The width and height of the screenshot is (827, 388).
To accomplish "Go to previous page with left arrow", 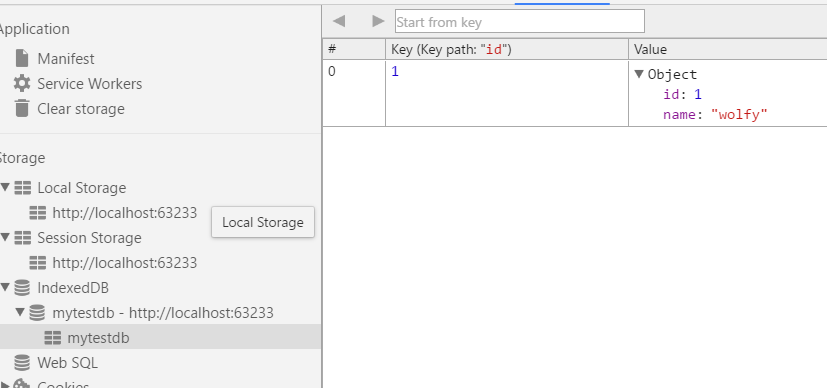I will click(339, 21).
